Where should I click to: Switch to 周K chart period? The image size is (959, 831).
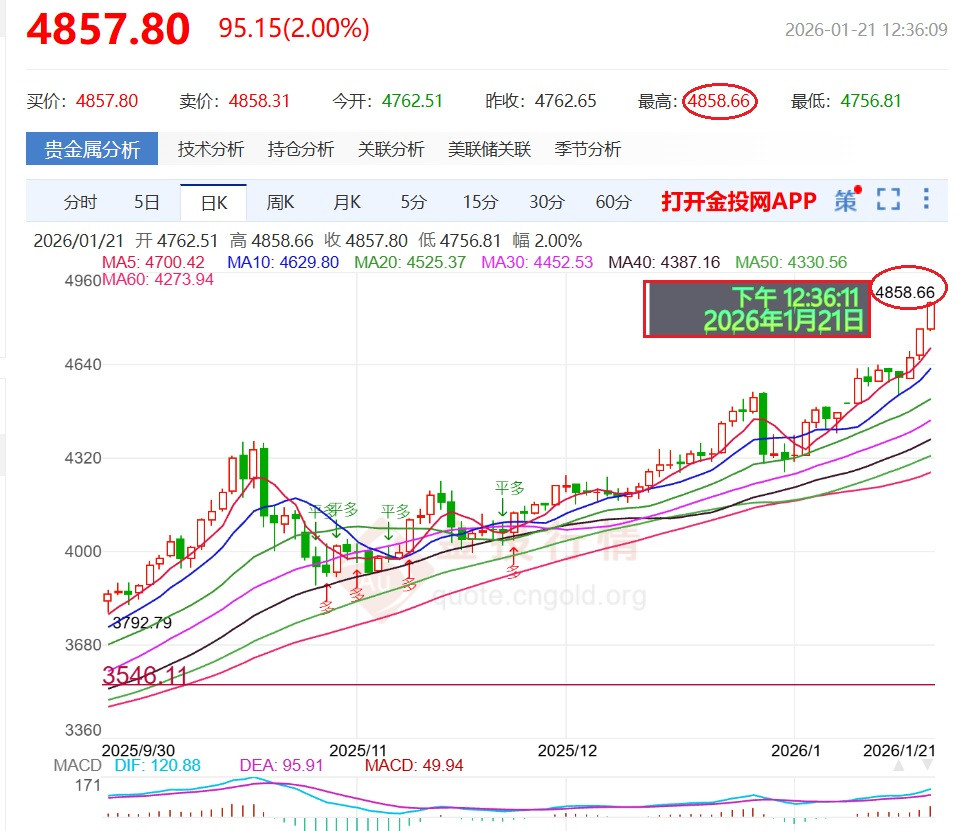[280, 202]
